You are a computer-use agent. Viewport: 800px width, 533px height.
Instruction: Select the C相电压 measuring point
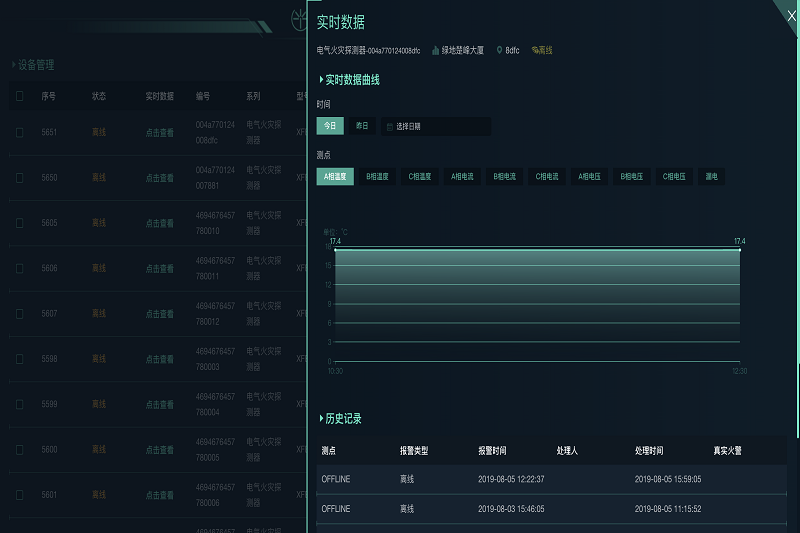673,176
